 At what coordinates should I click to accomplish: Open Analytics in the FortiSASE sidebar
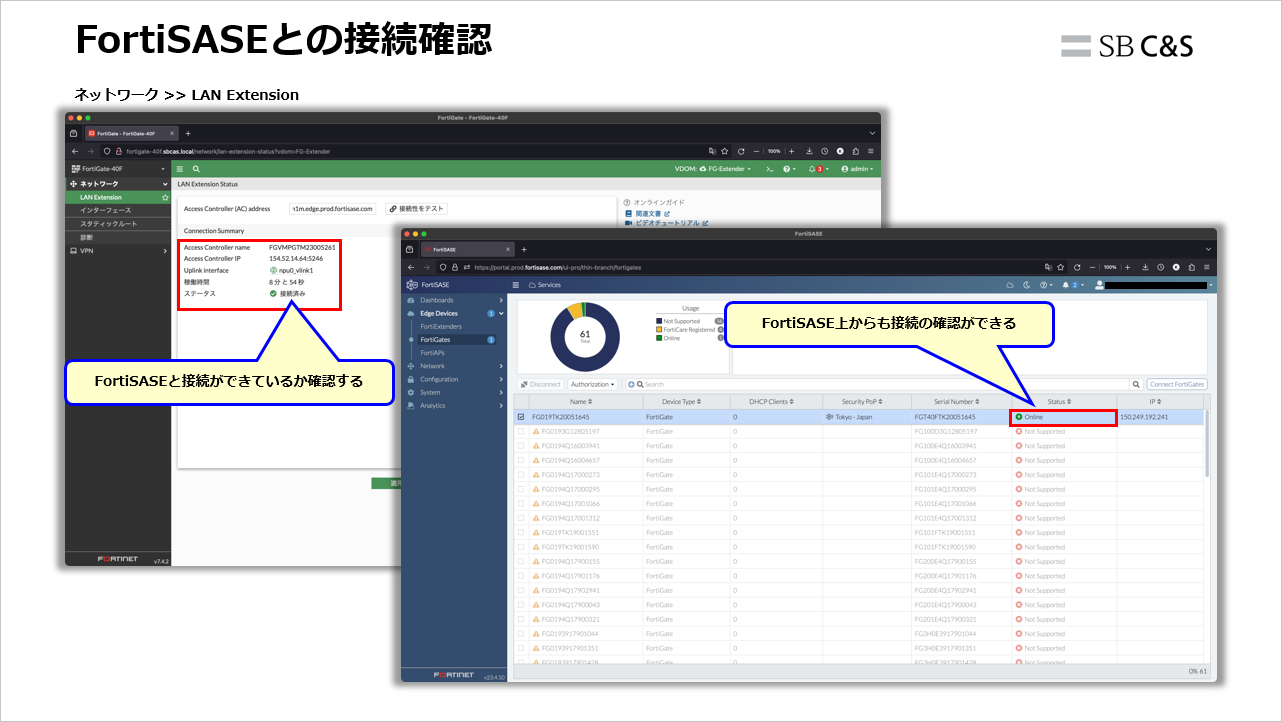tap(433, 406)
